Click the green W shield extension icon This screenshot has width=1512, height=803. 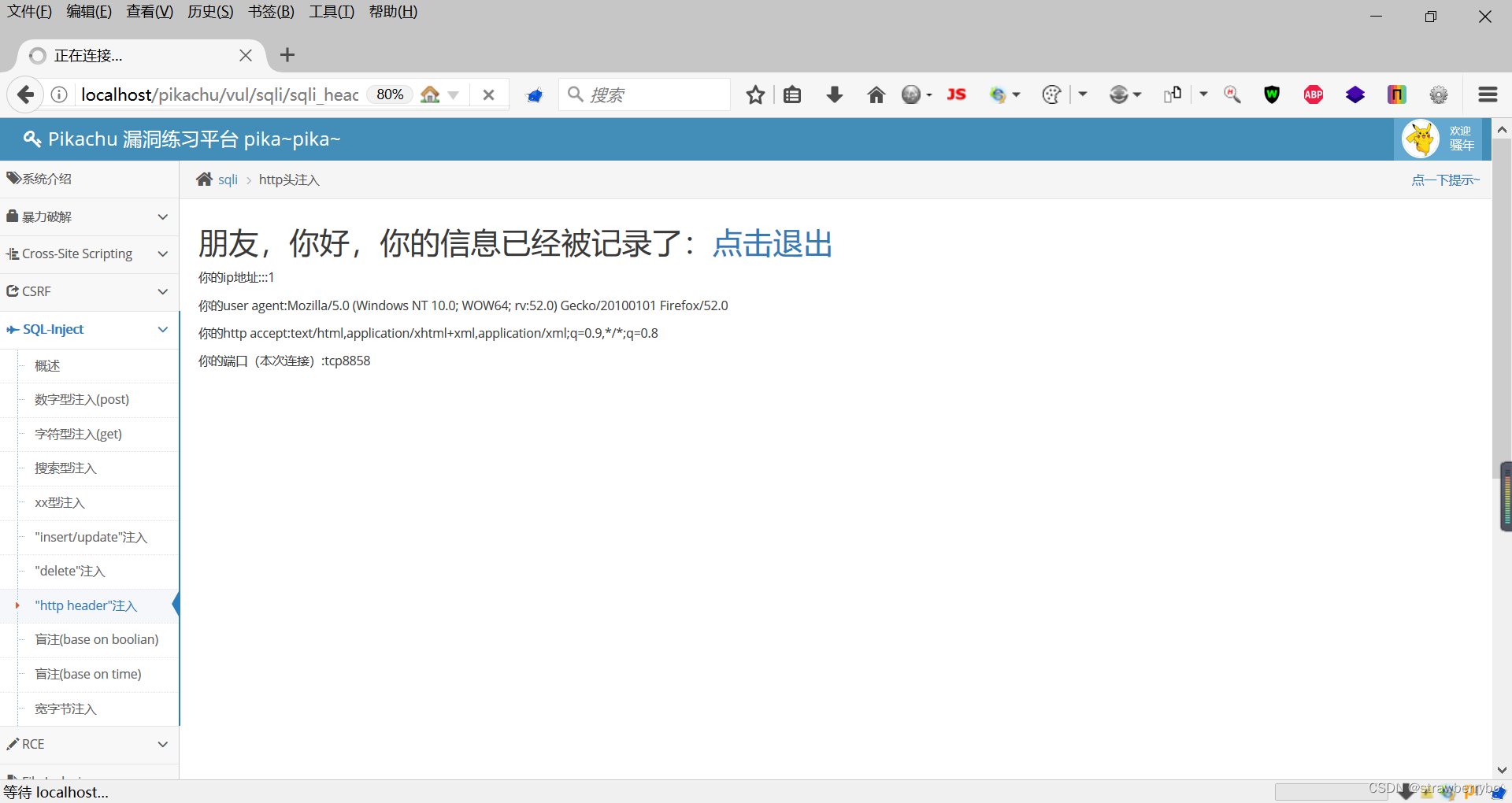[1272, 94]
